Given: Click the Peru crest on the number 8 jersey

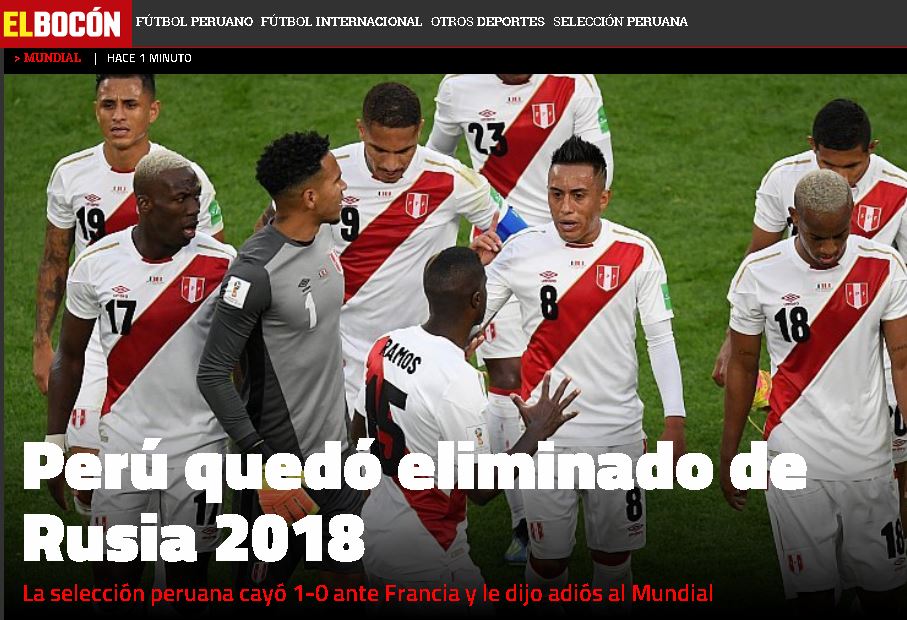Looking at the screenshot, I should tap(607, 278).
